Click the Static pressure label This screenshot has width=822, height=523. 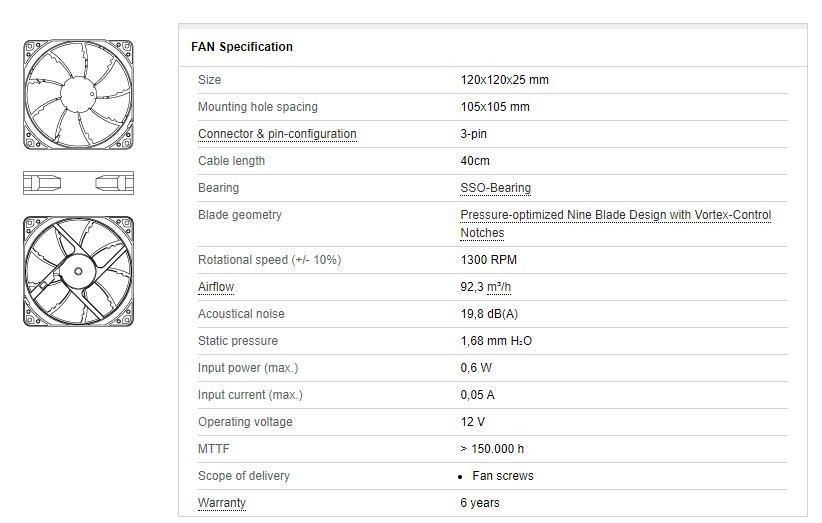(237, 341)
